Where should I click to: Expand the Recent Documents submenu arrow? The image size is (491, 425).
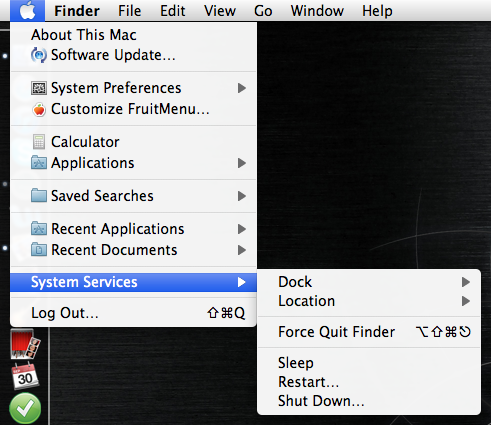pos(242,250)
